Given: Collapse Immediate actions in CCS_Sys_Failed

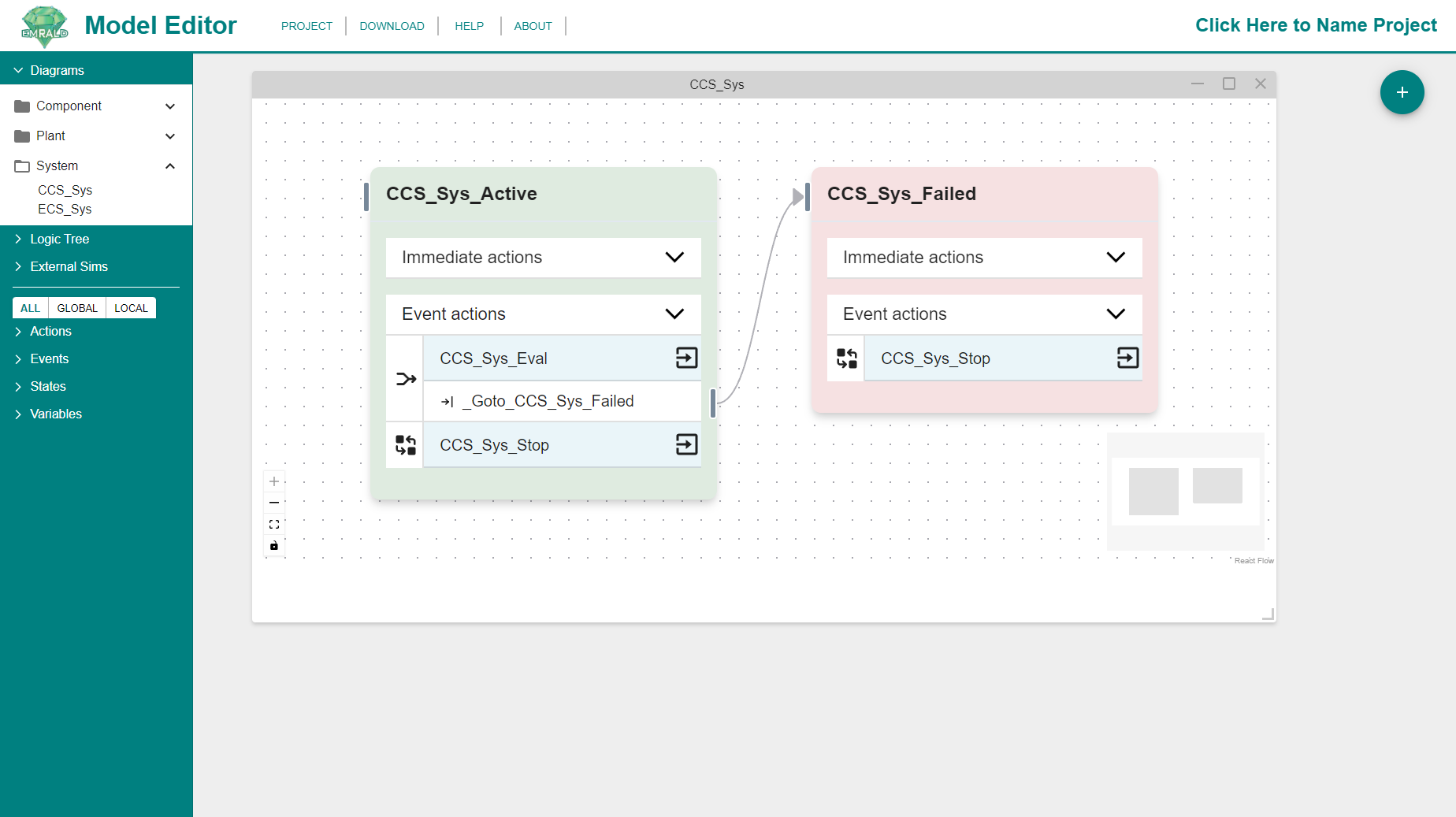Looking at the screenshot, I should tap(1116, 258).
